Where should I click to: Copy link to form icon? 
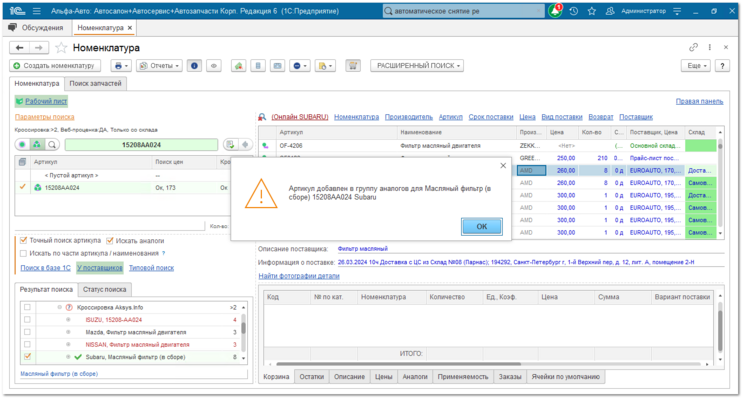pos(693,47)
